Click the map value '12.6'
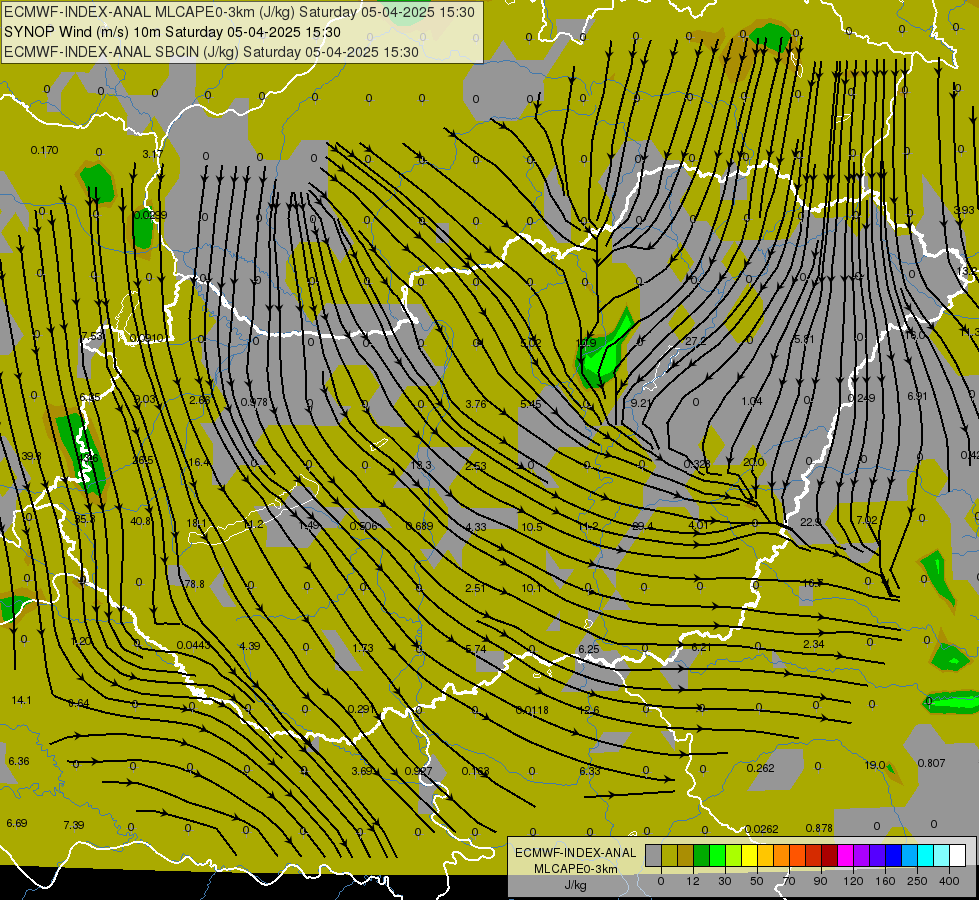 pos(589,710)
